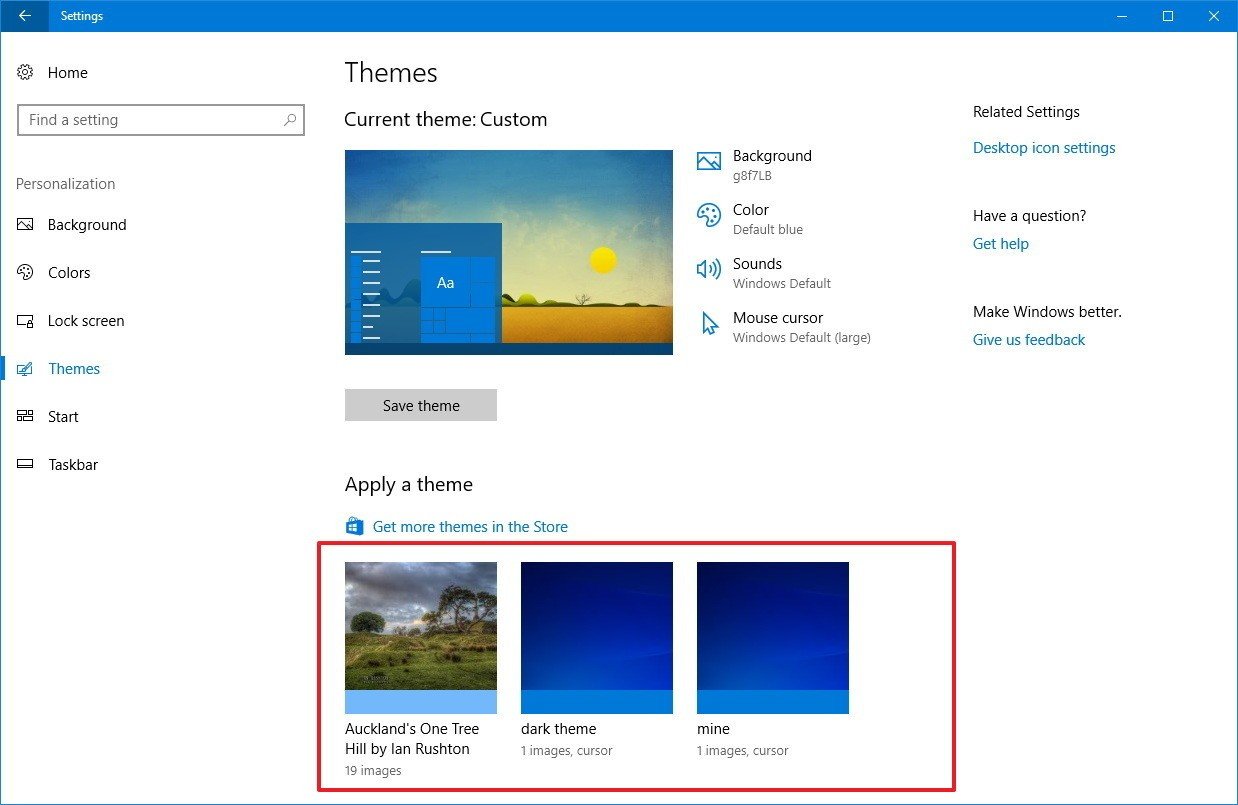Image resolution: width=1238 pixels, height=805 pixels.
Task: Click the back arrow in the title bar
Action: click(23, 15)
